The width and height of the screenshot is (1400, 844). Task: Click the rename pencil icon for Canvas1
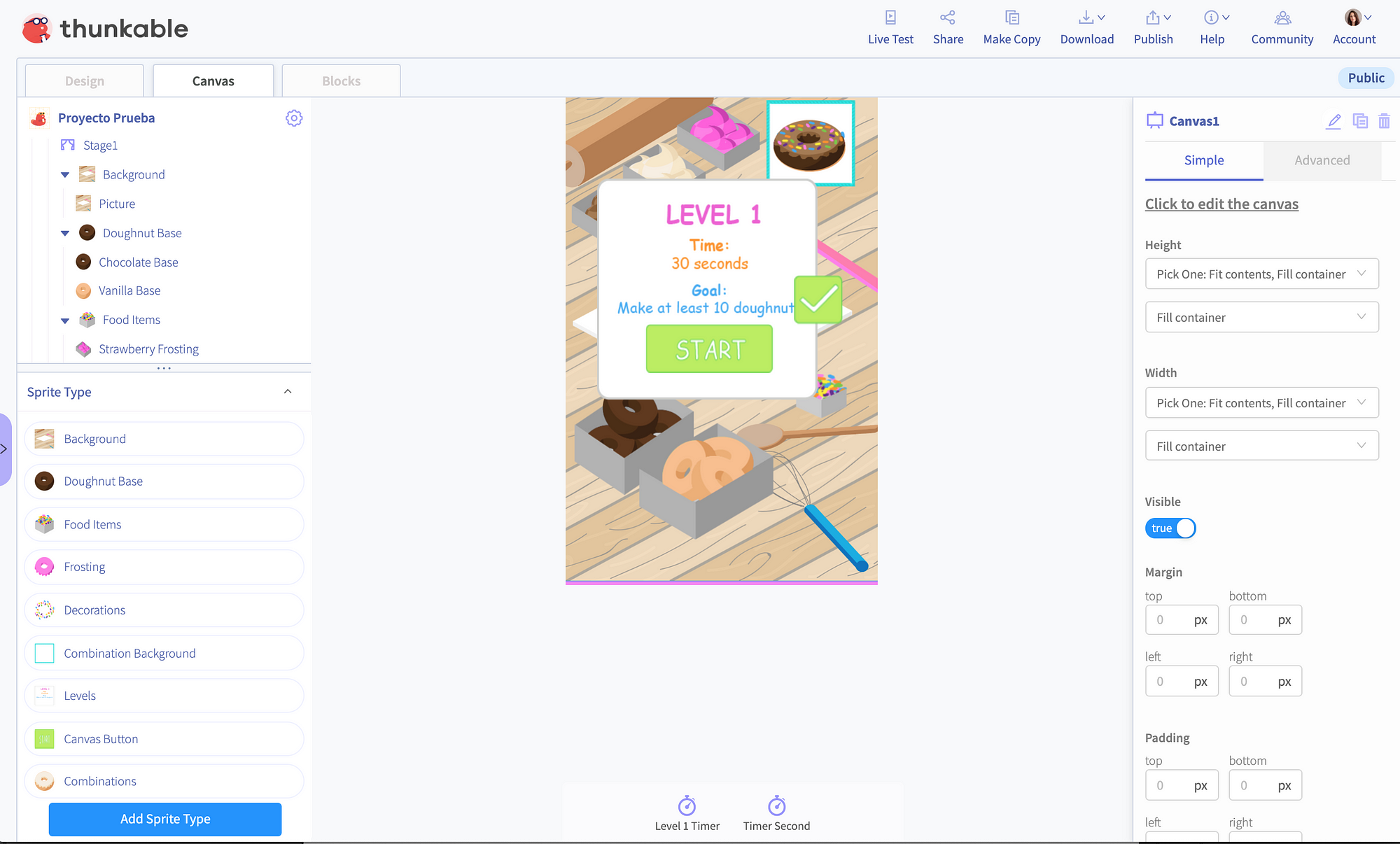(1334, 121)
